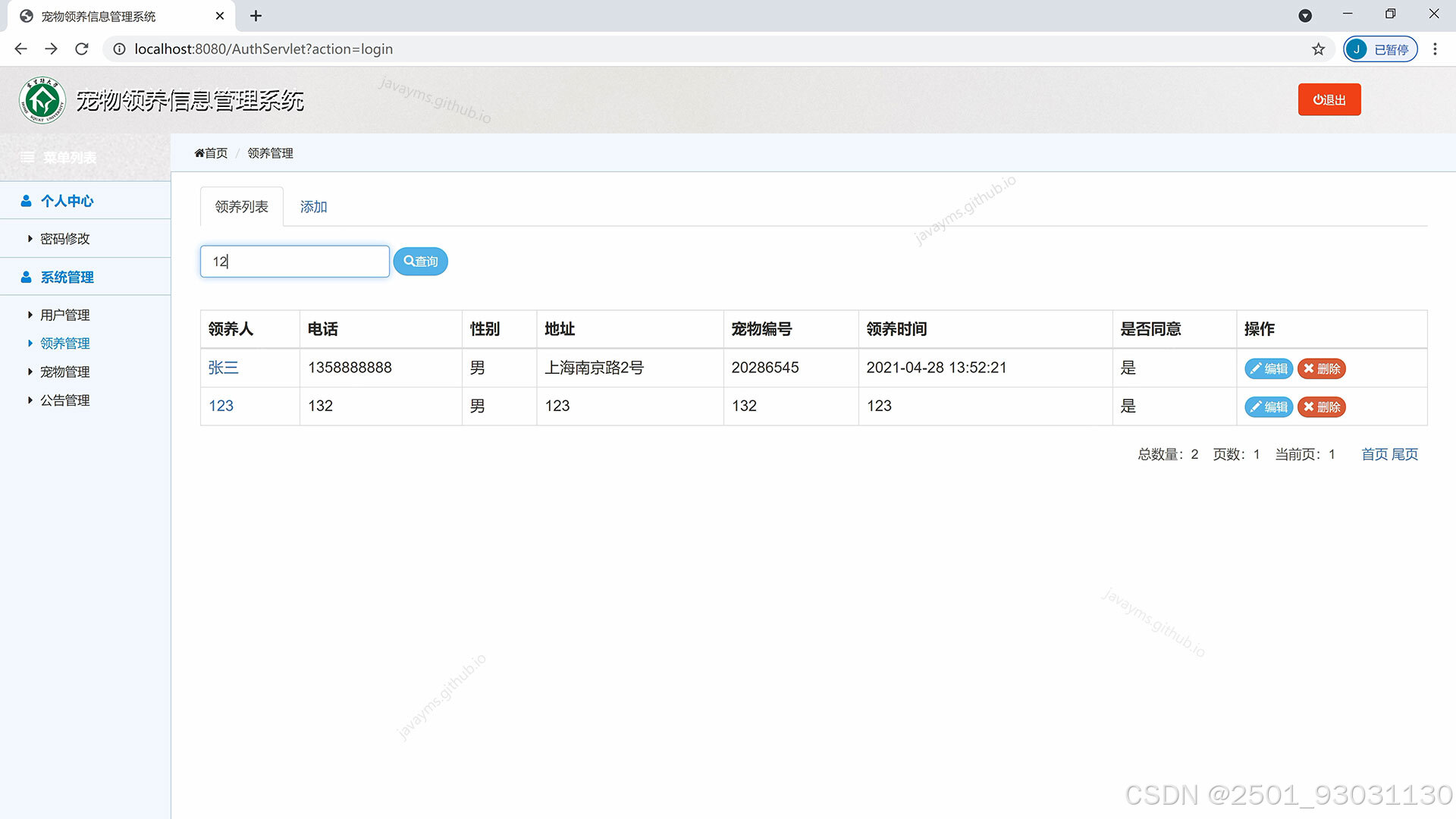Screen dimensions: 1456x819
Task: Open adopter 123 link
Action: [221, 406]
